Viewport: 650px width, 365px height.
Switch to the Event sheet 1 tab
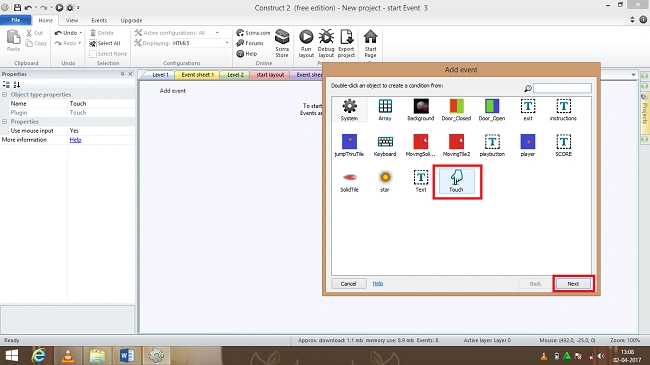coord(197,75)
